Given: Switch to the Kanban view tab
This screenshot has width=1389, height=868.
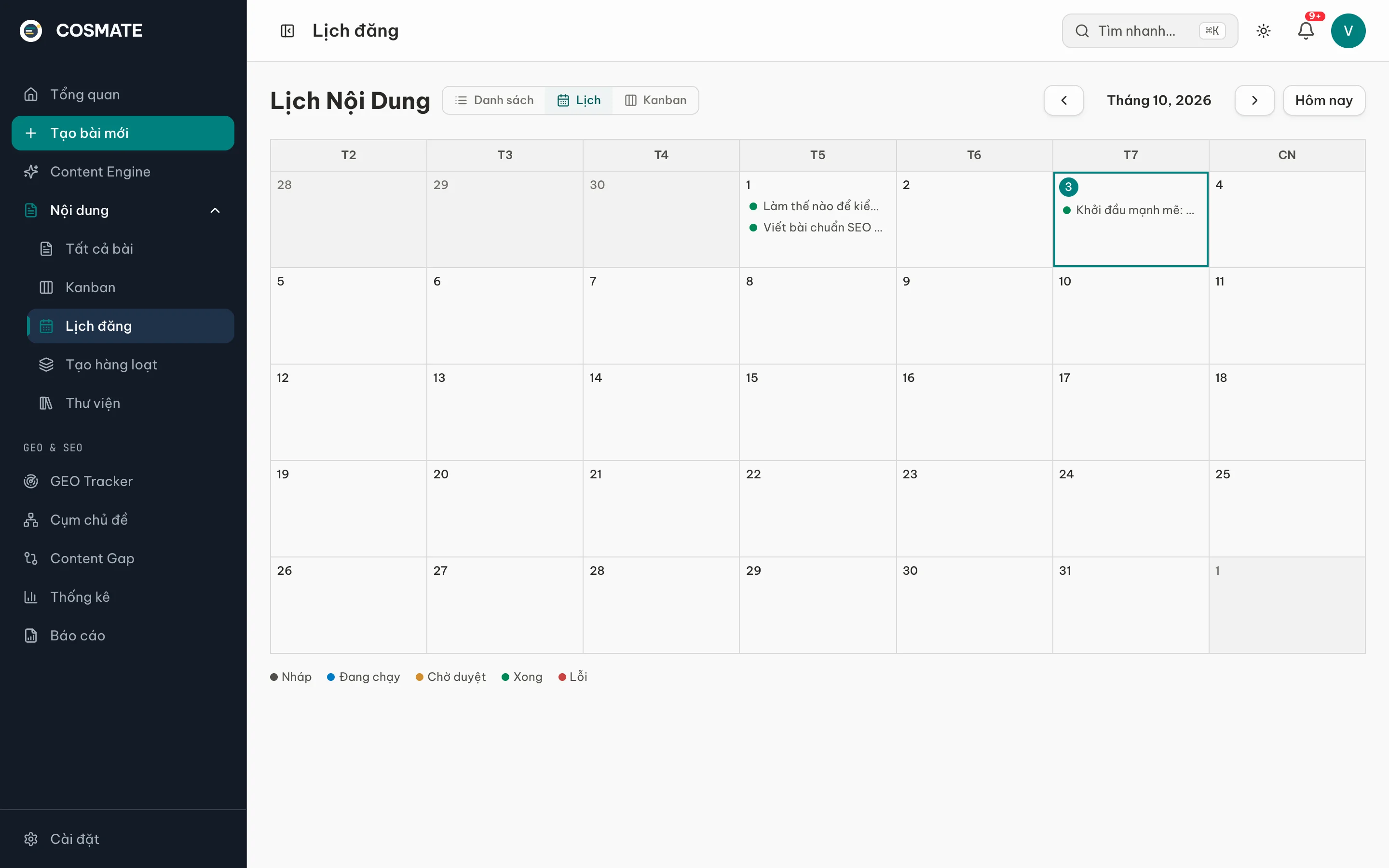Looking at the screenshot, I should pos(655,100).
